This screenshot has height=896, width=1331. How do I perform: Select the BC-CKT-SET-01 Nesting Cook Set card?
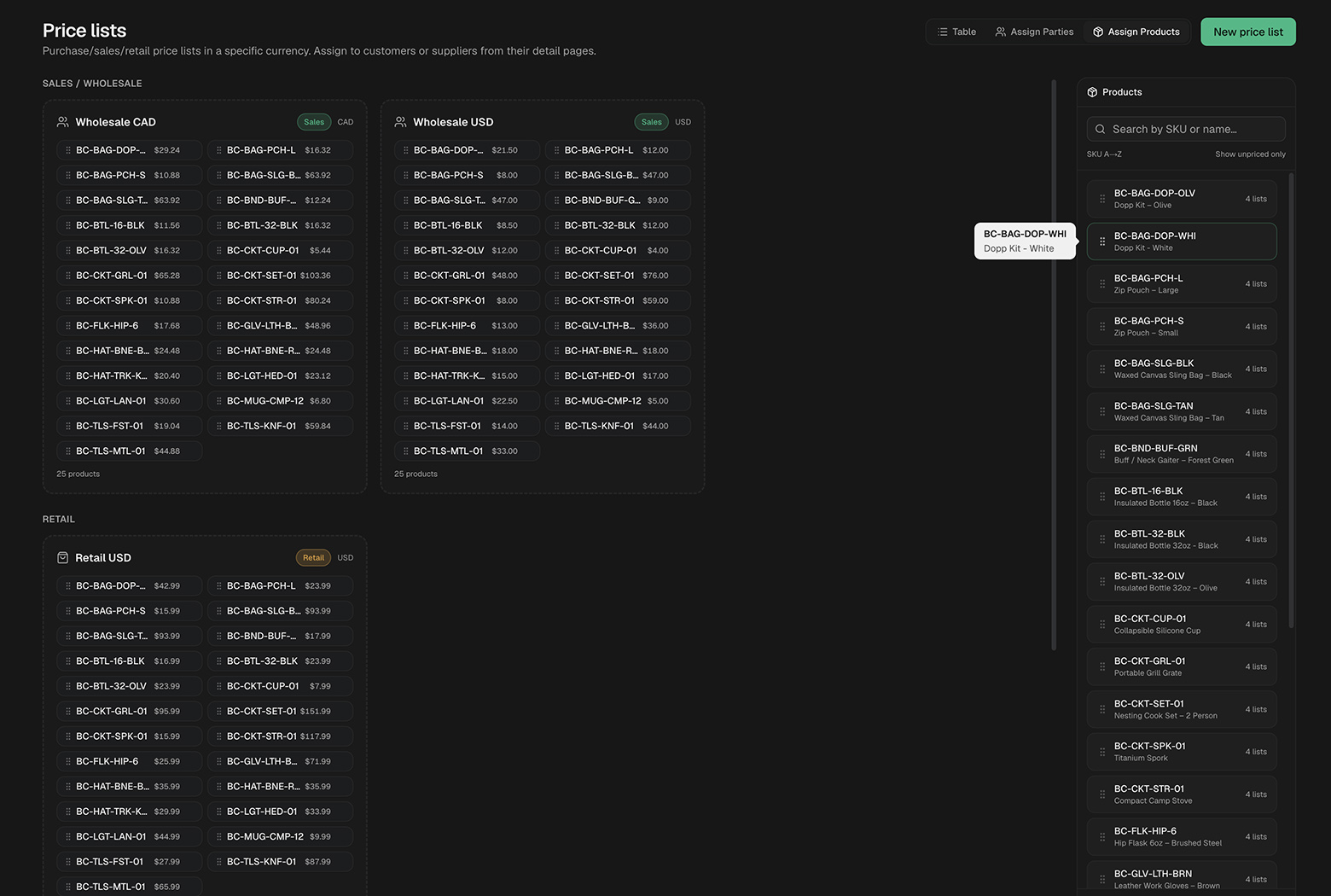coord(1182,709)
